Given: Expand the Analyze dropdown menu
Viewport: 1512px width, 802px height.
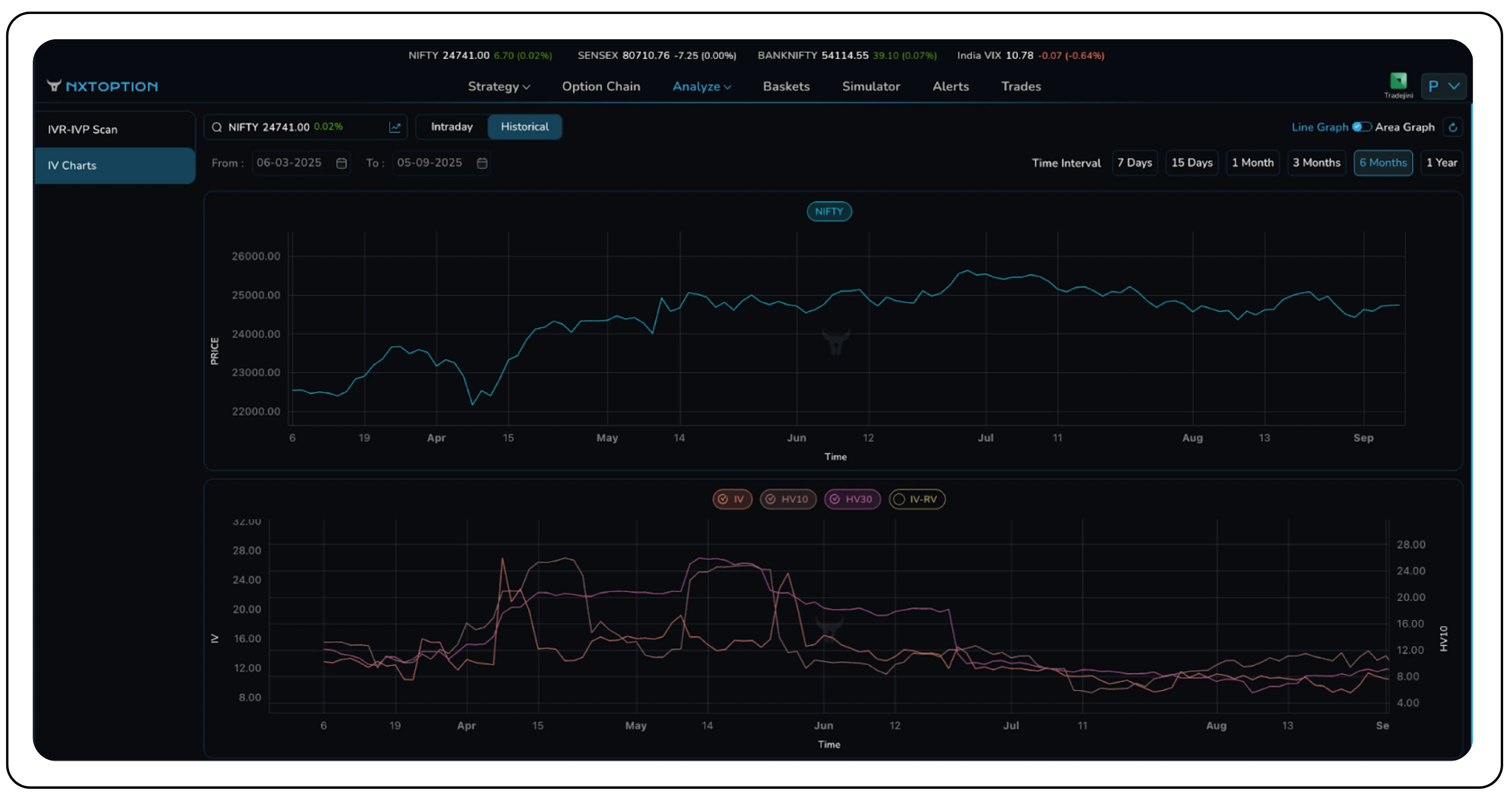Looking at the screenshot, I should click(701, 86).
